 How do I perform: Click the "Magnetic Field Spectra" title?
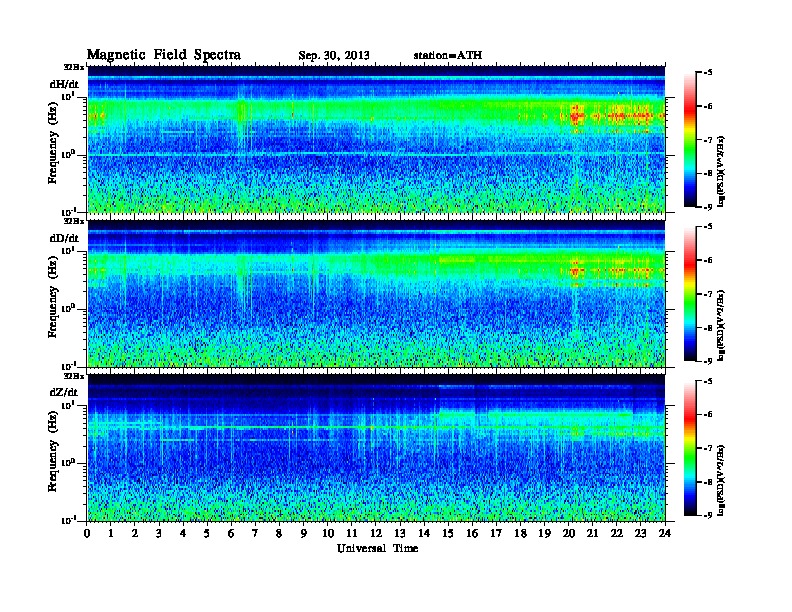[x=164, y=55]
